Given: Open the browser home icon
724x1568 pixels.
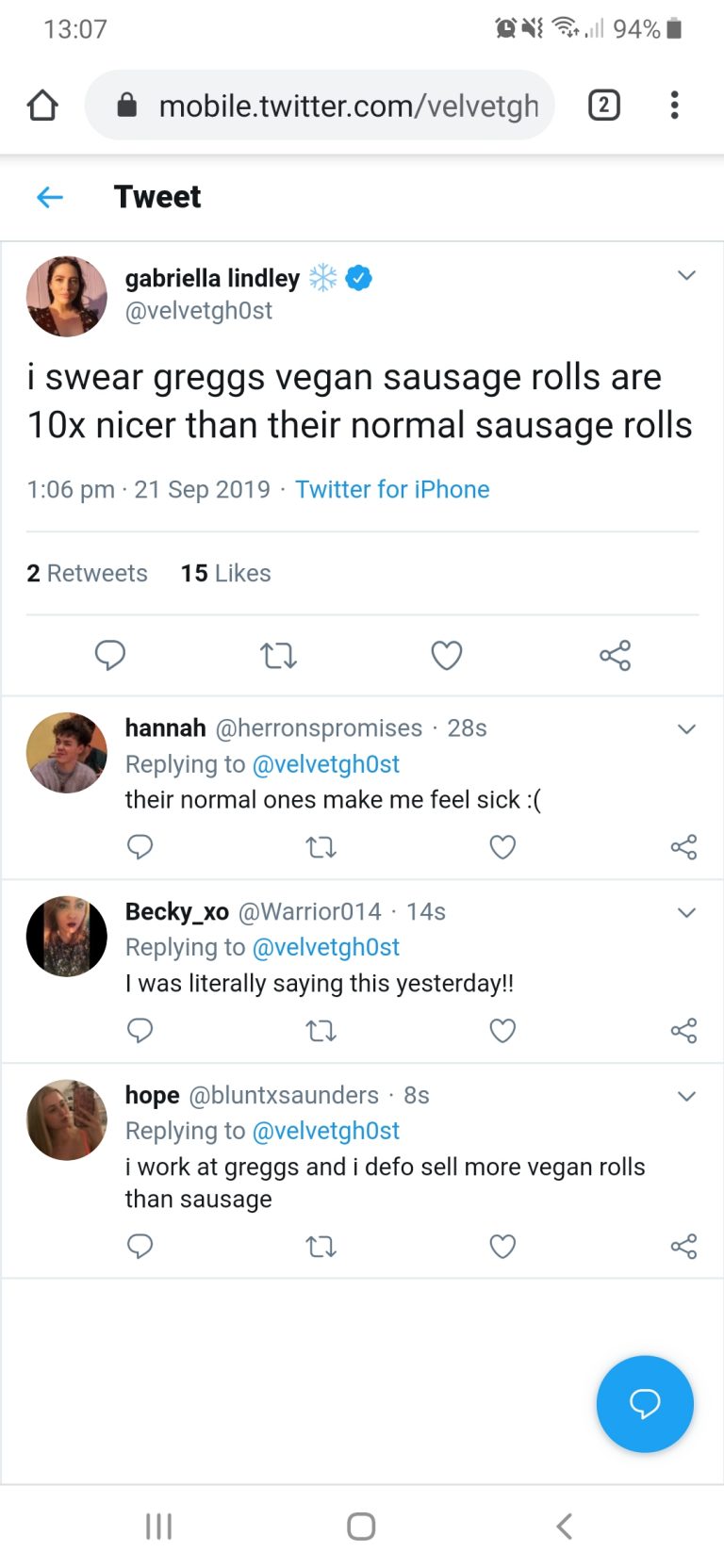Looking at the screenshot, I should (x=42, y=105).
